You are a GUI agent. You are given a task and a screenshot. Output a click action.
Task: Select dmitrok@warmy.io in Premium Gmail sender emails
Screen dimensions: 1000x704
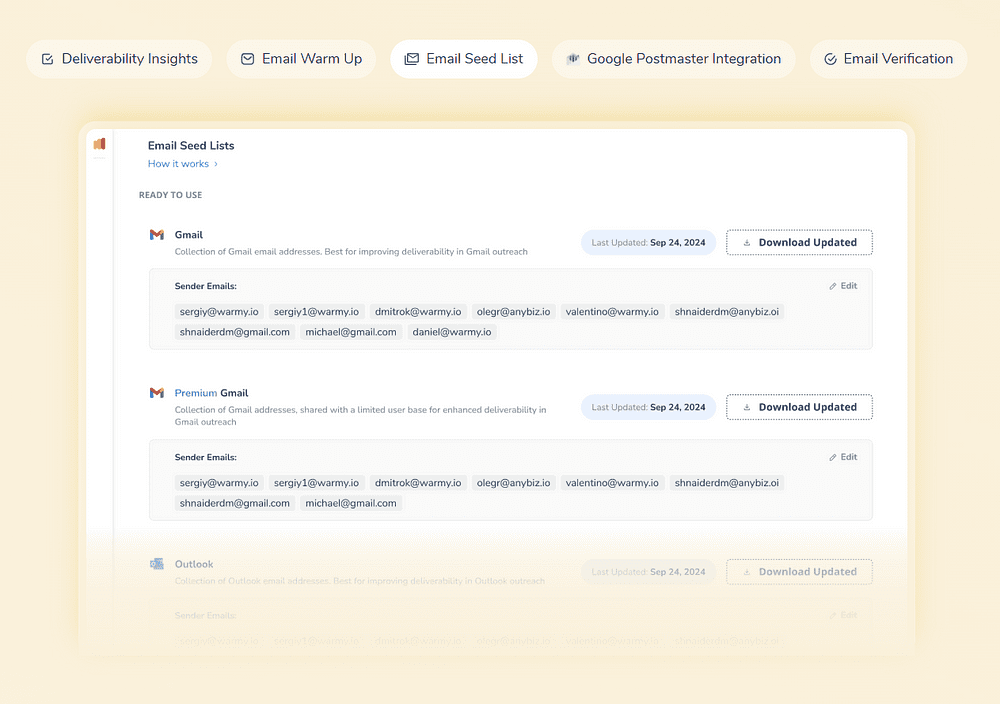(x=418, y=483)
